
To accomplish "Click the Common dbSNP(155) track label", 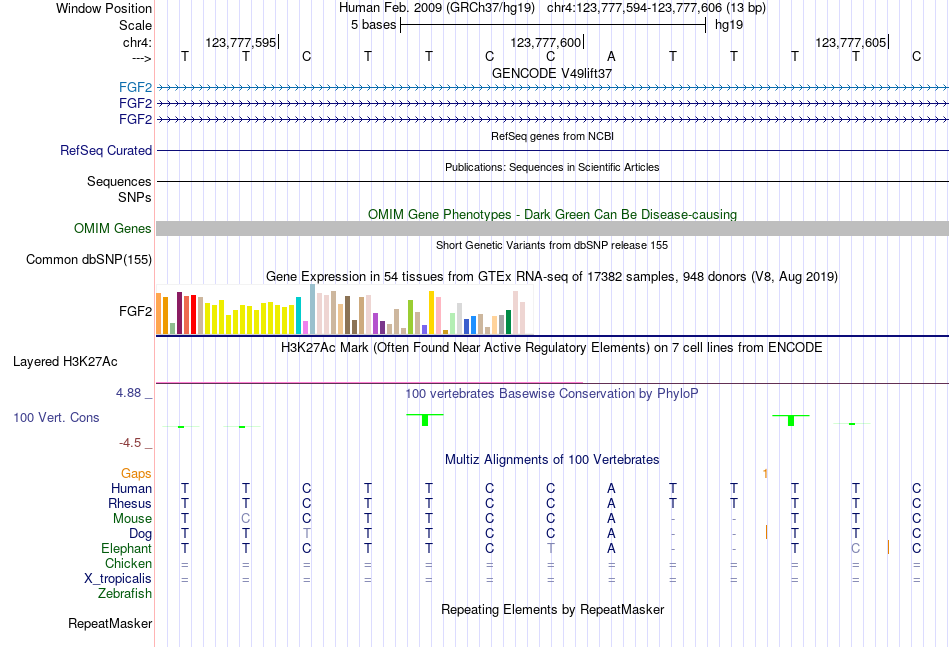I will [89, 259].
